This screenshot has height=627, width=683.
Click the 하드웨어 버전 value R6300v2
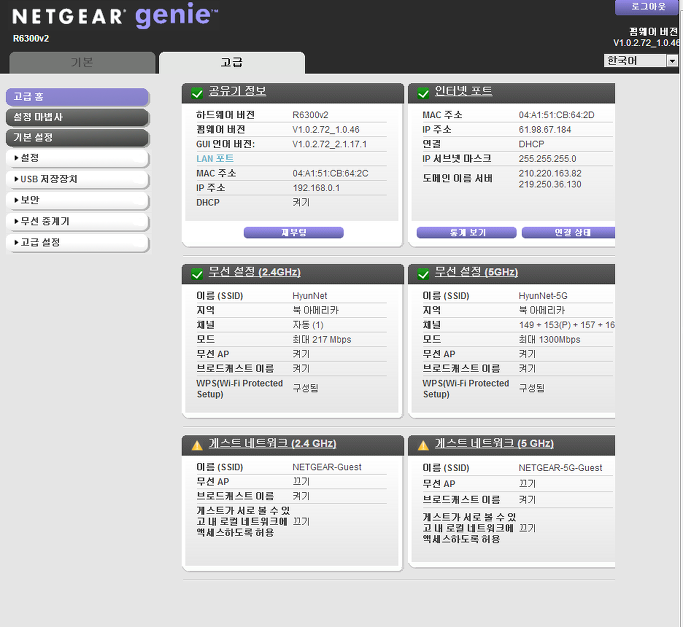(311, 115)
